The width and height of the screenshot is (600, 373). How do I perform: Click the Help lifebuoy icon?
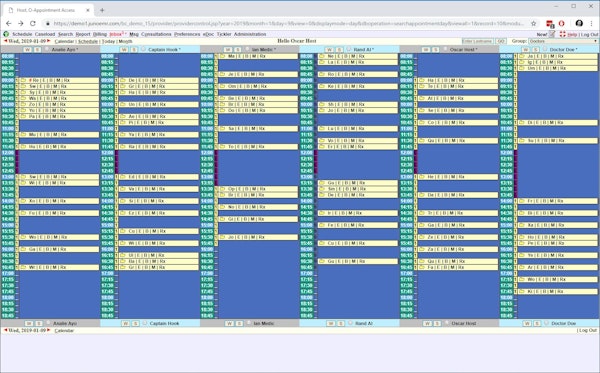pos(562,34)
